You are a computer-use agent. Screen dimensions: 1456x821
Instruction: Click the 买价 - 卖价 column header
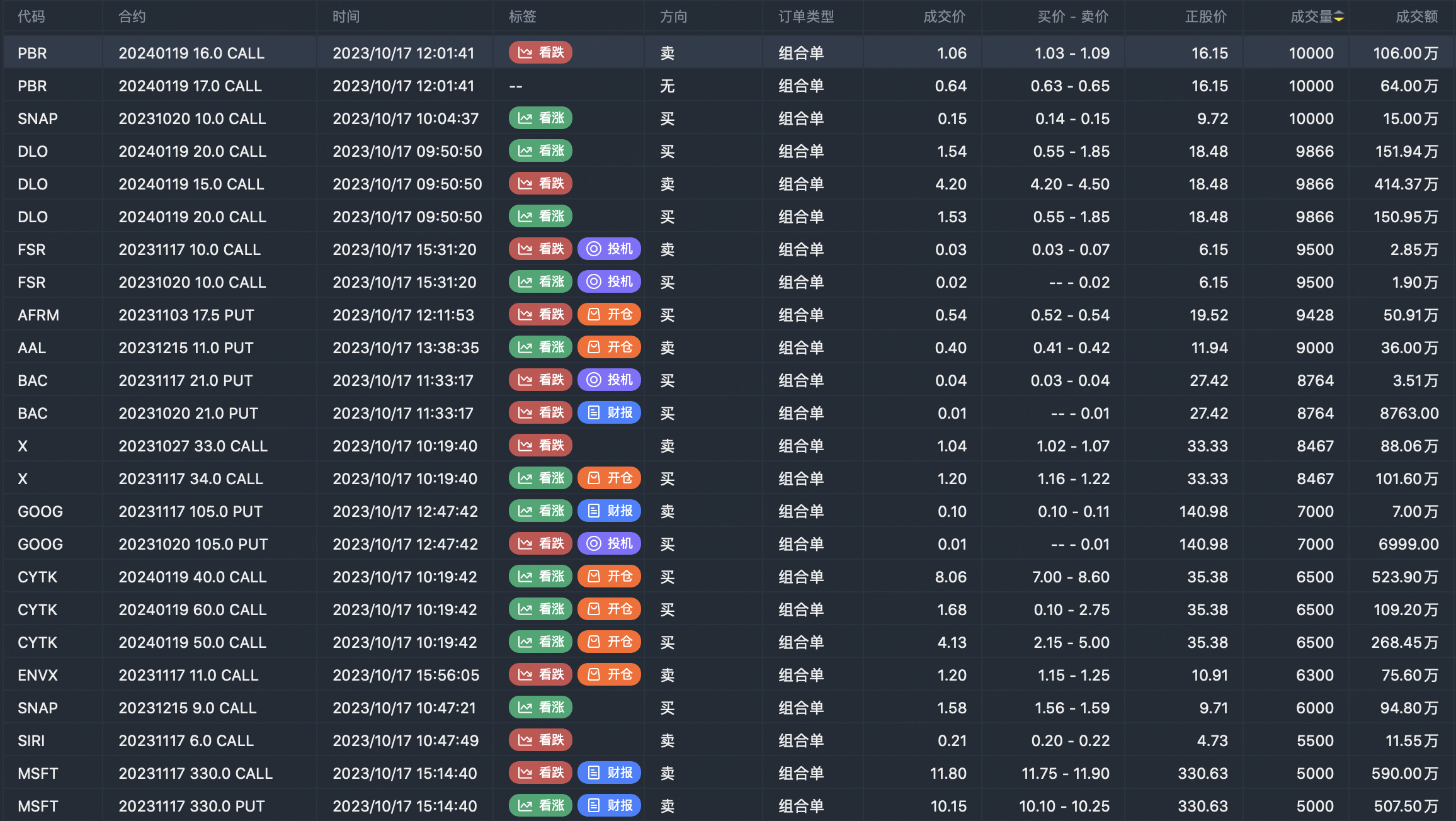pyautogui.click(x=1073, y=16)
